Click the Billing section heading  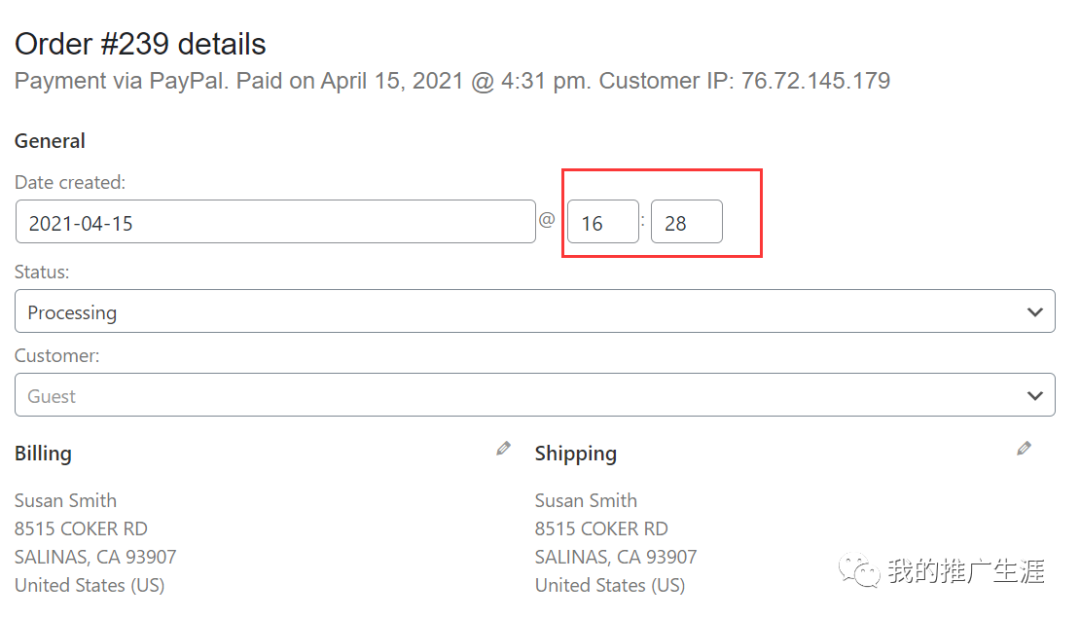43,453
